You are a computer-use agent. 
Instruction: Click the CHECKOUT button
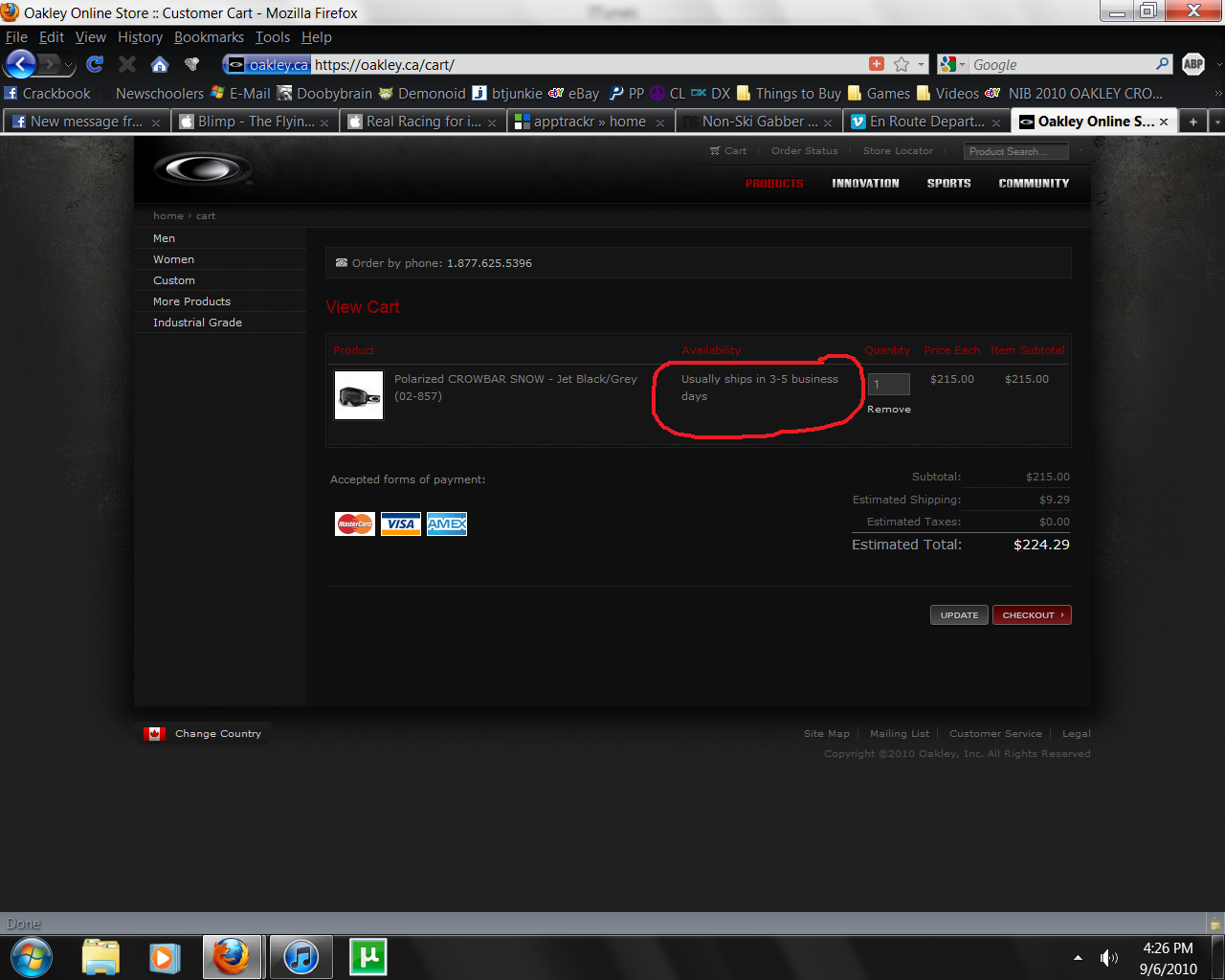[1032, 614]
